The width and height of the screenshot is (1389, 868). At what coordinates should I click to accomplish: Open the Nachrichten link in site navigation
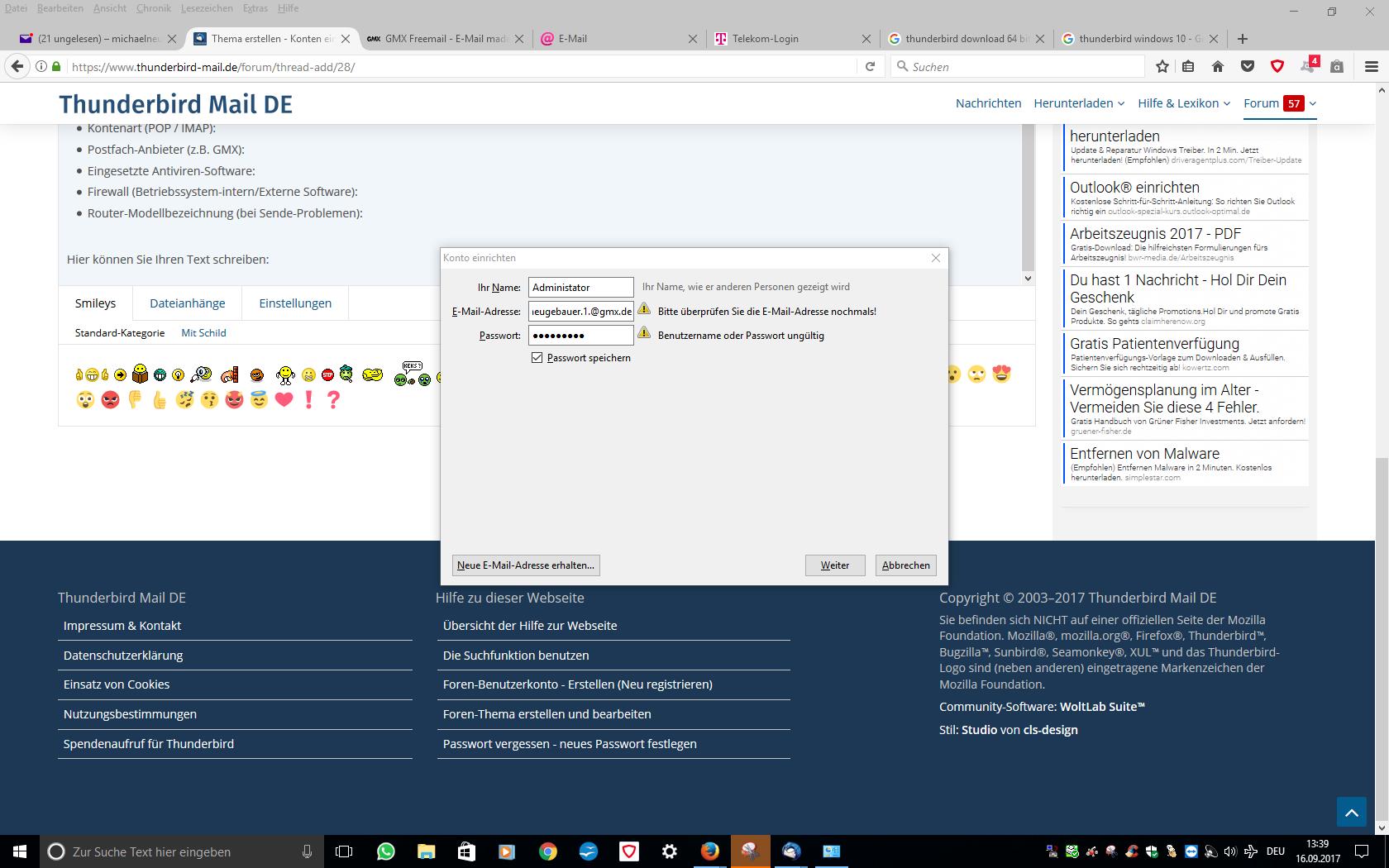tap(989, 103)
